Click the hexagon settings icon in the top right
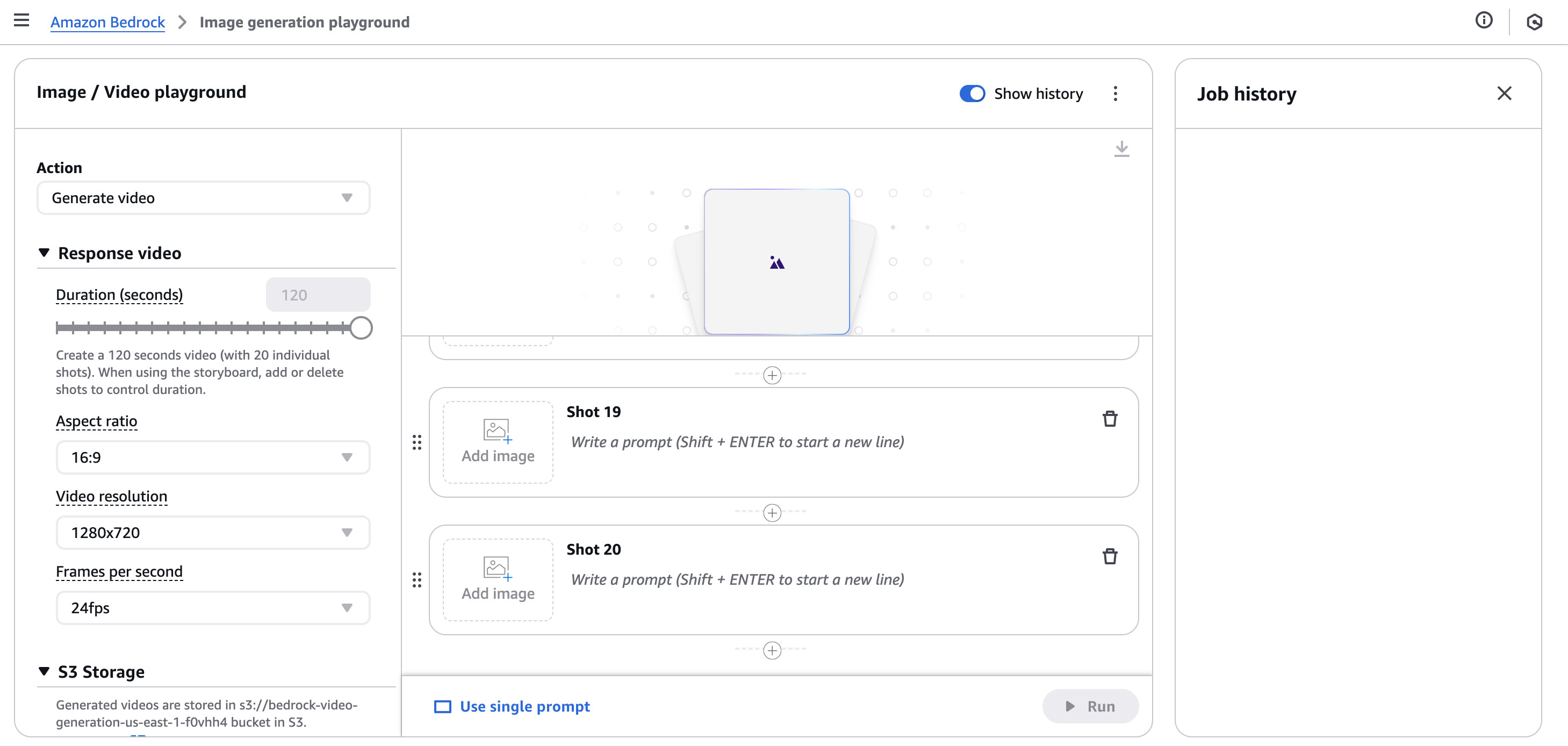The height and width of the screenshot is (746, 1568). (1534, 22)
